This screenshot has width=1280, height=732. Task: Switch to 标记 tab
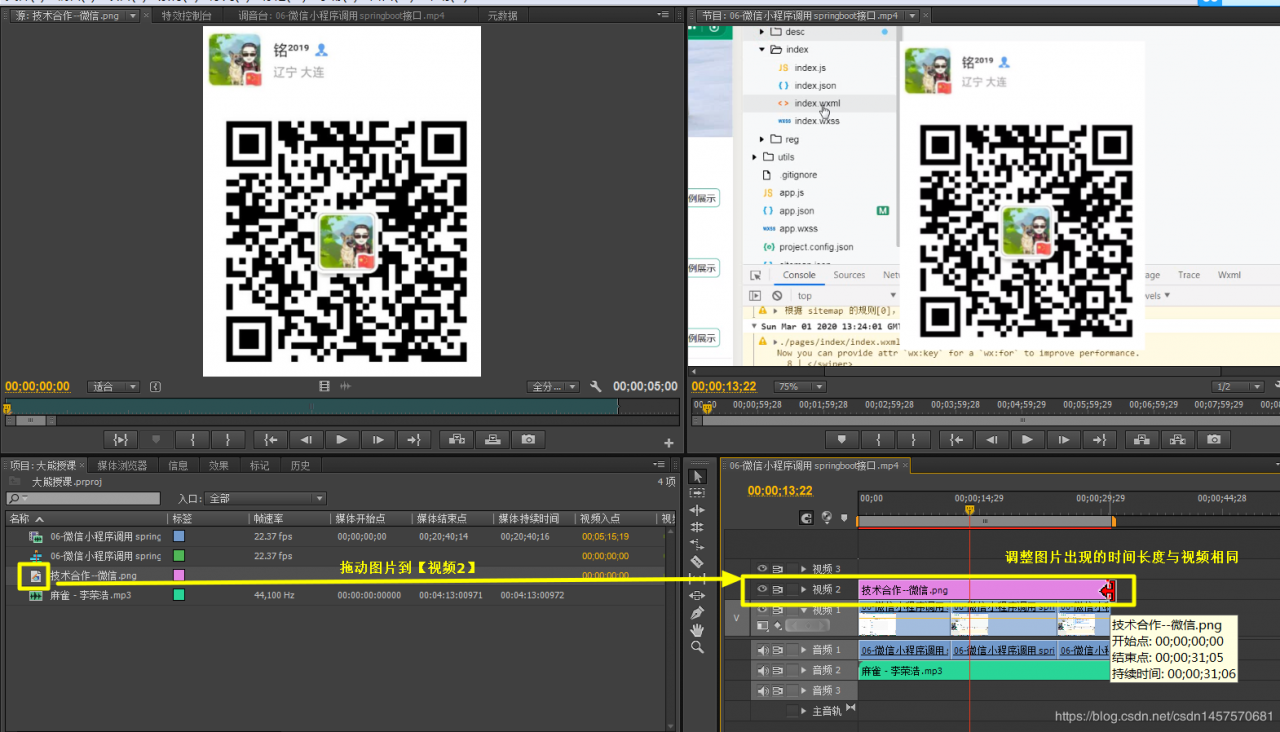coord(260,465)
